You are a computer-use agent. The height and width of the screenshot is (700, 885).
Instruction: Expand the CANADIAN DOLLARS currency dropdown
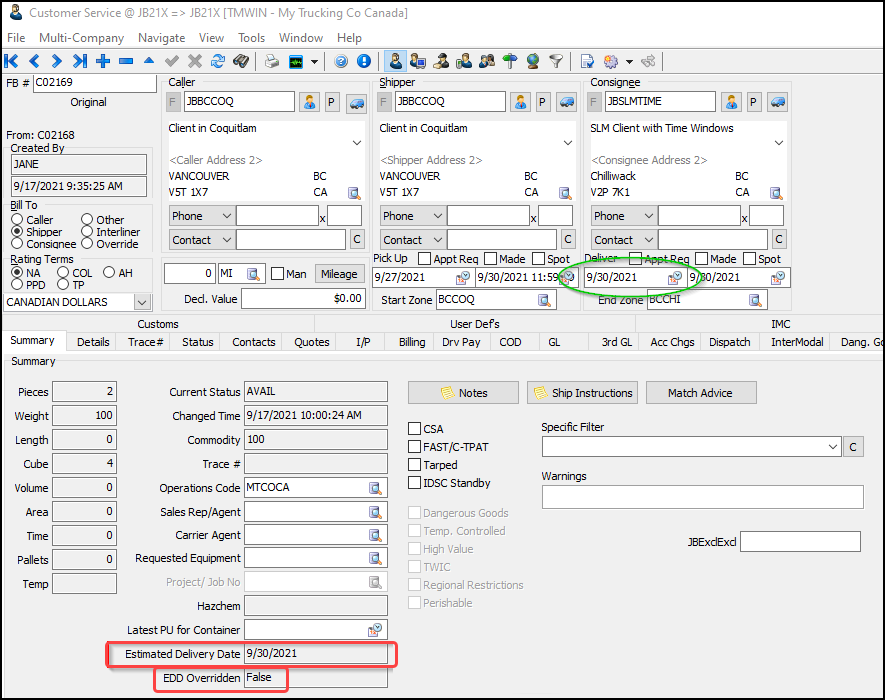coord(141,302)
